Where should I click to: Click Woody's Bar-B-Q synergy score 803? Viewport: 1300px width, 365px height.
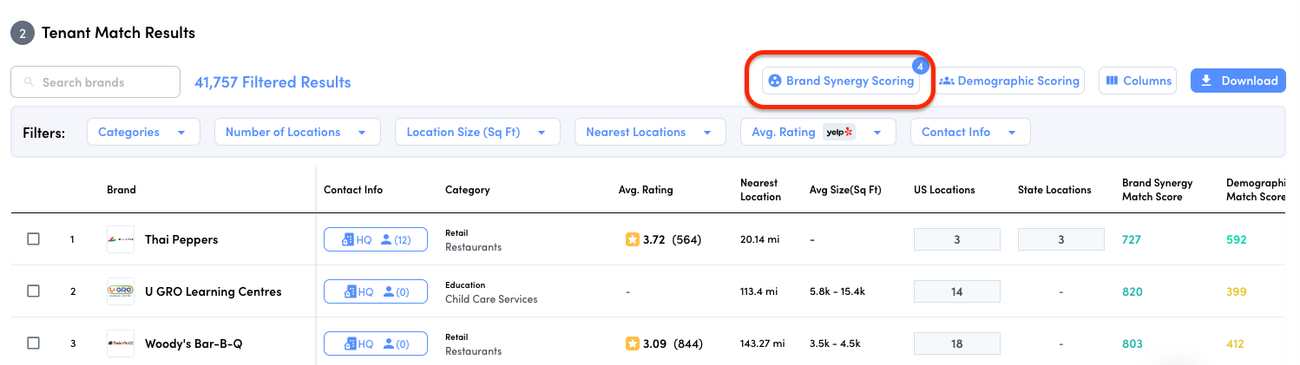pos(1132,344)
